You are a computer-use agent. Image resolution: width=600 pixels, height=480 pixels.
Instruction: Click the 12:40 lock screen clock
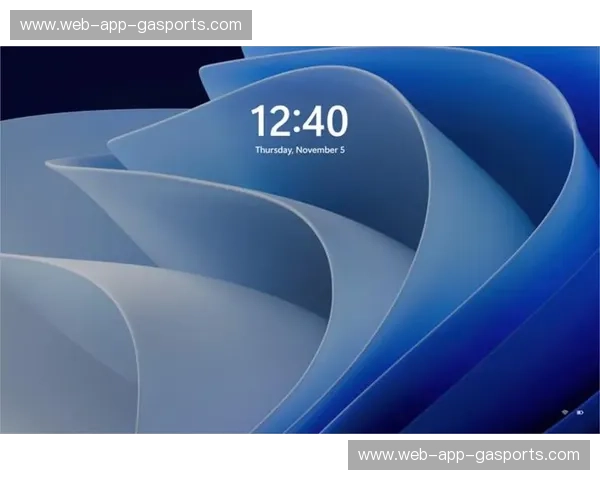(x=299, y=122)
